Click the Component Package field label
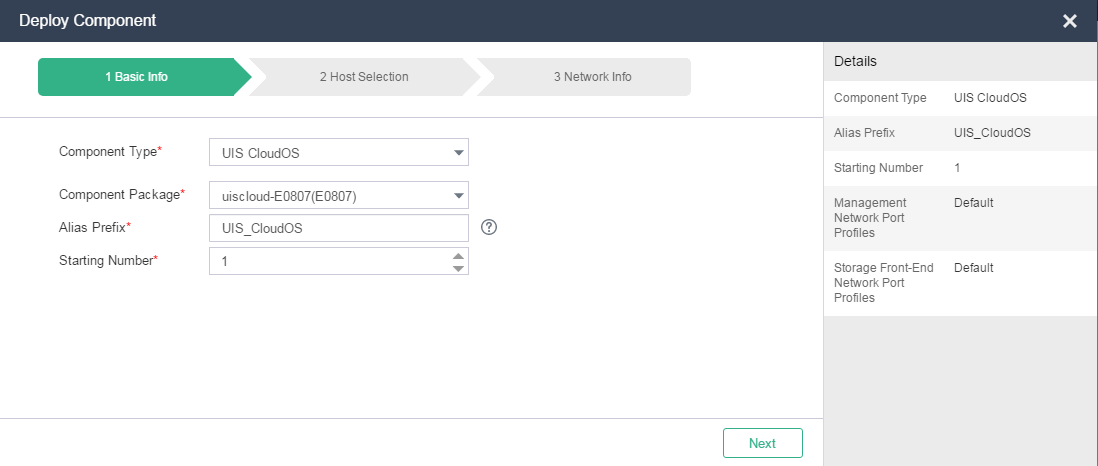 [121, 194]
